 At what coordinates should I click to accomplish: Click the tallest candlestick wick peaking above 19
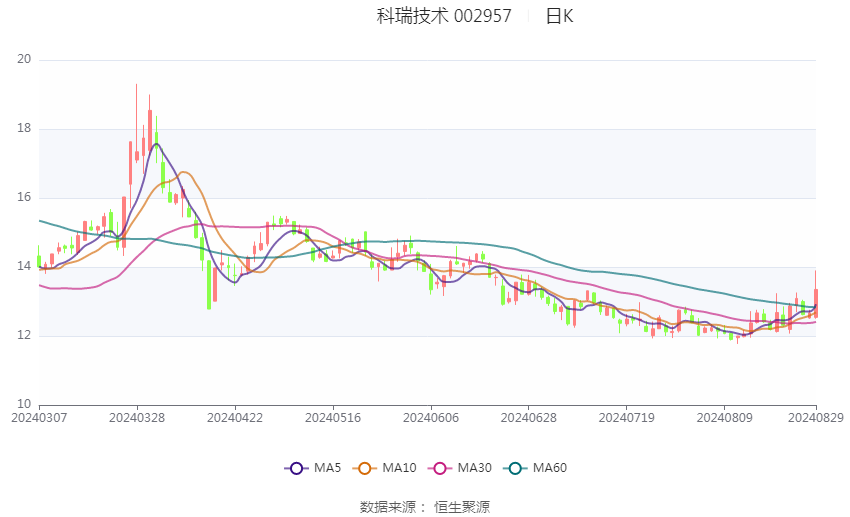point(137,125)
